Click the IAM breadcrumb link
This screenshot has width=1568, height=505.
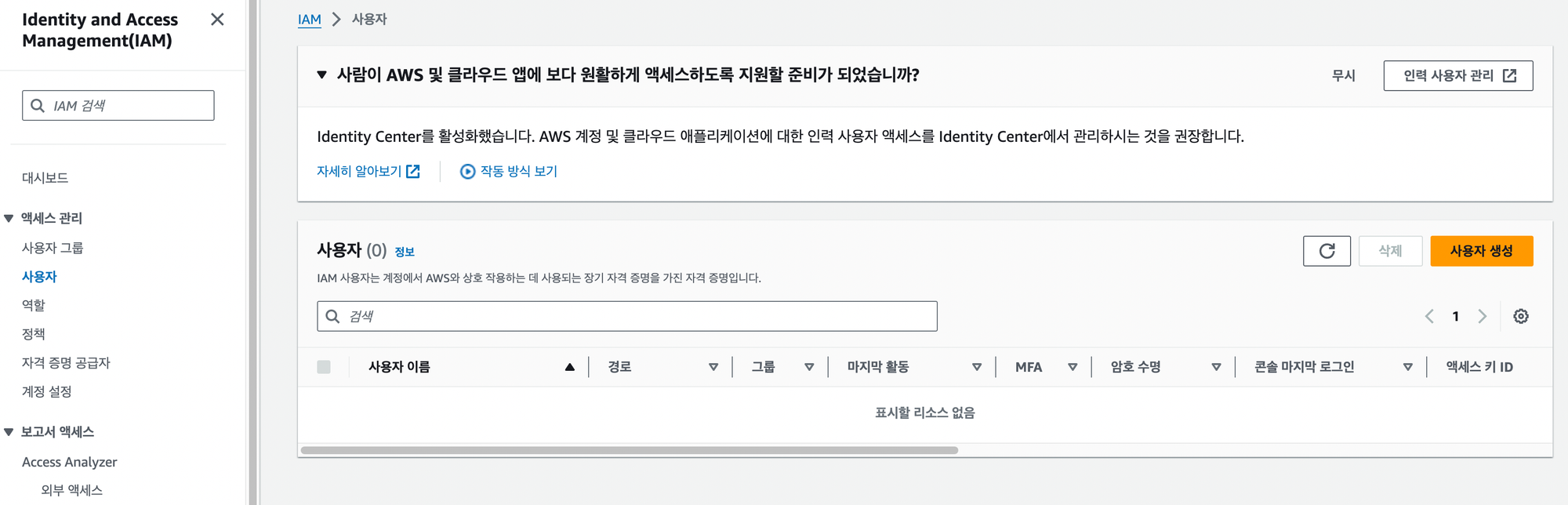coord(310,19)
